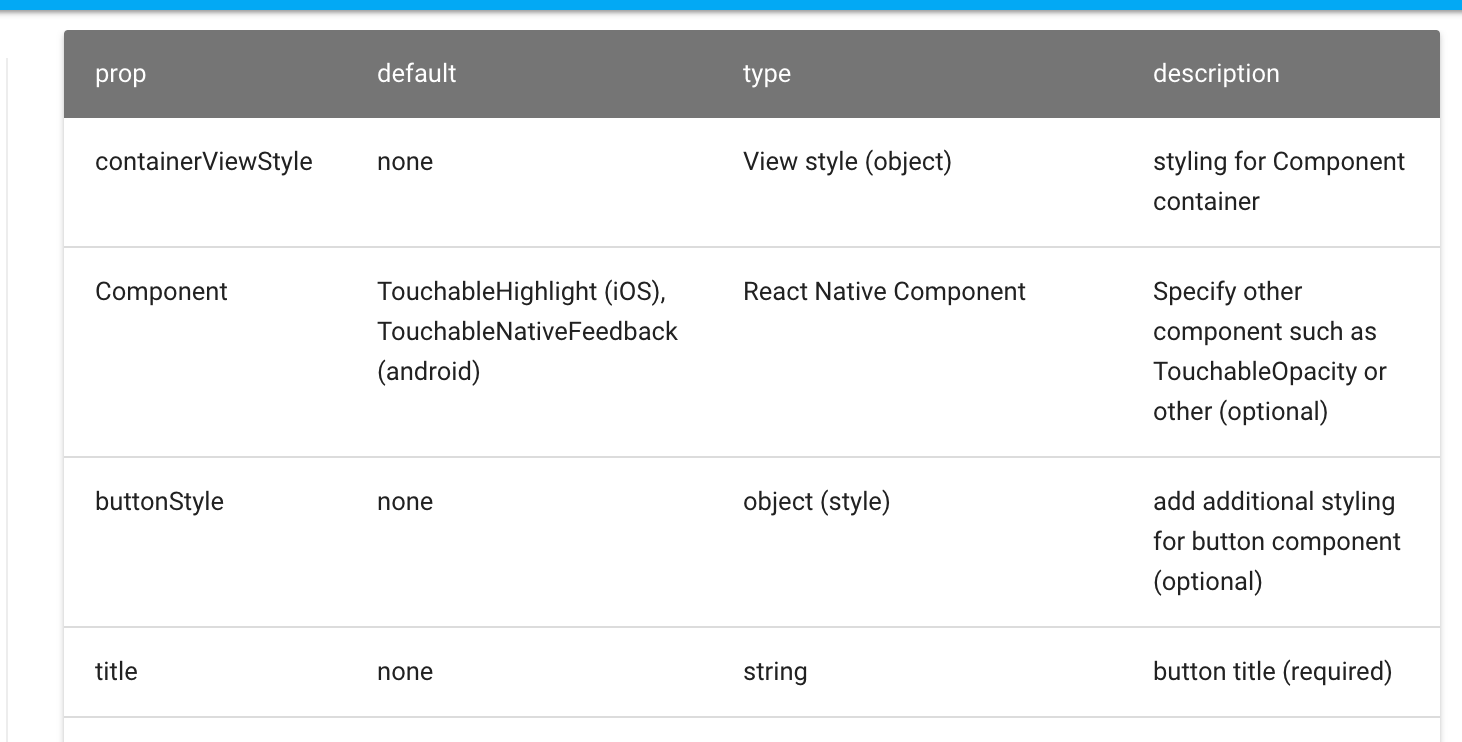Click the 'object (style)' type cell

[x=816, y=501]
